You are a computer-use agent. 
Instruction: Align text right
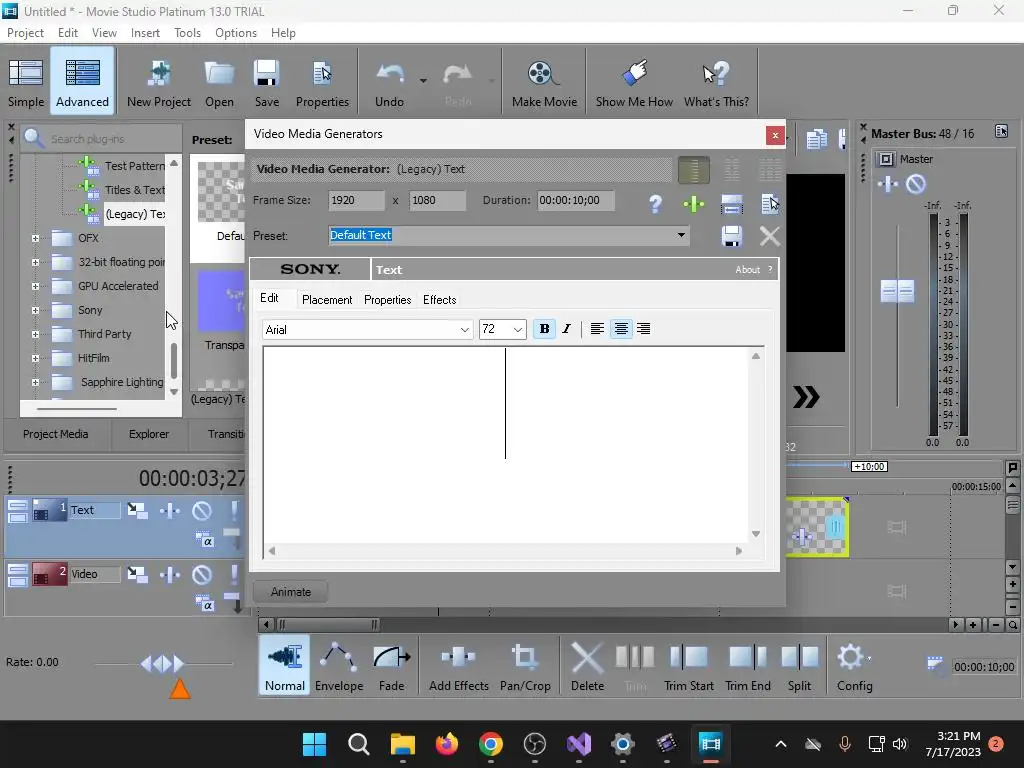644,329
